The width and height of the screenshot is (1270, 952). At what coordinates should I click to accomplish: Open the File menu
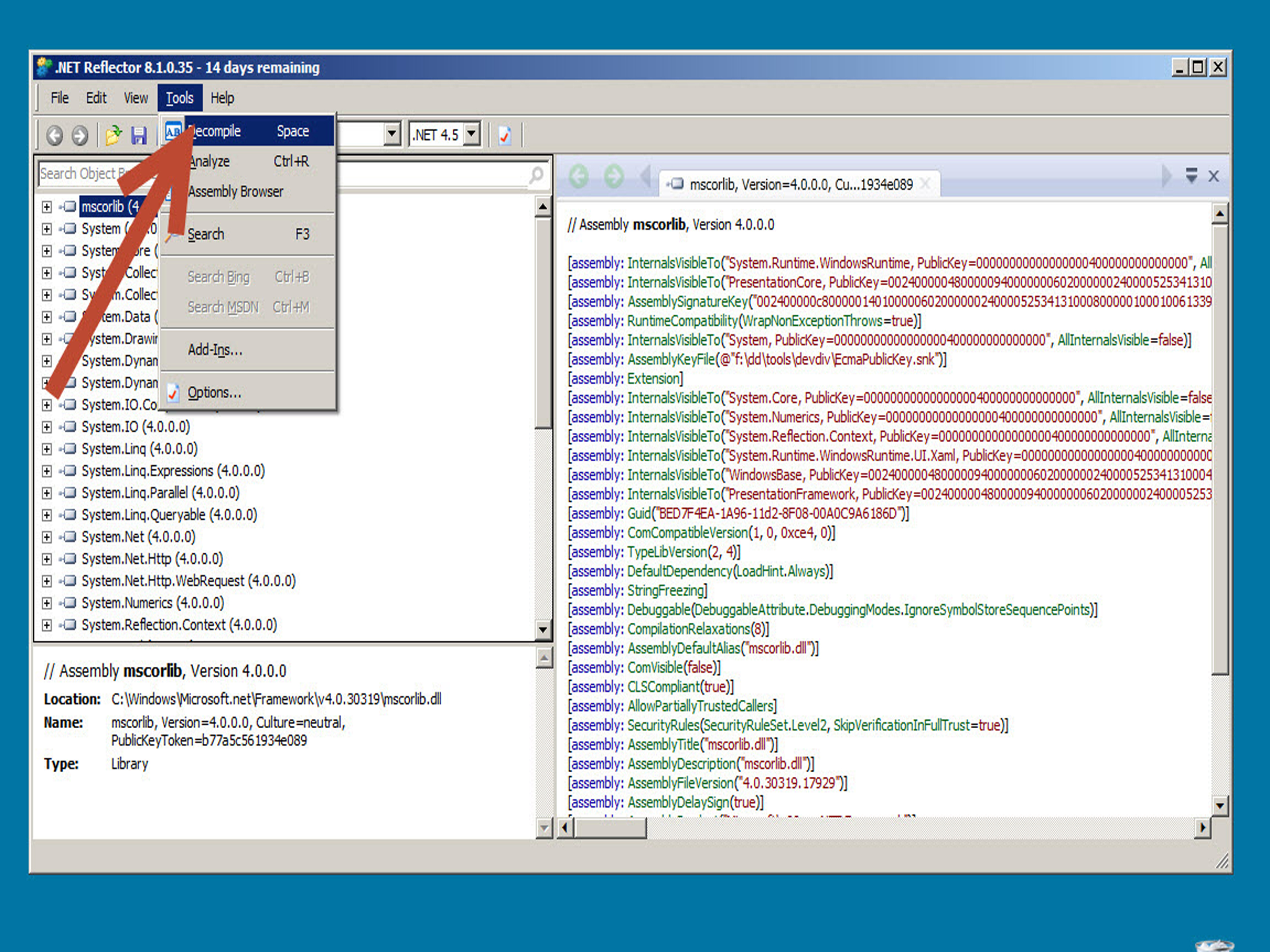click(x=60, y=98)
